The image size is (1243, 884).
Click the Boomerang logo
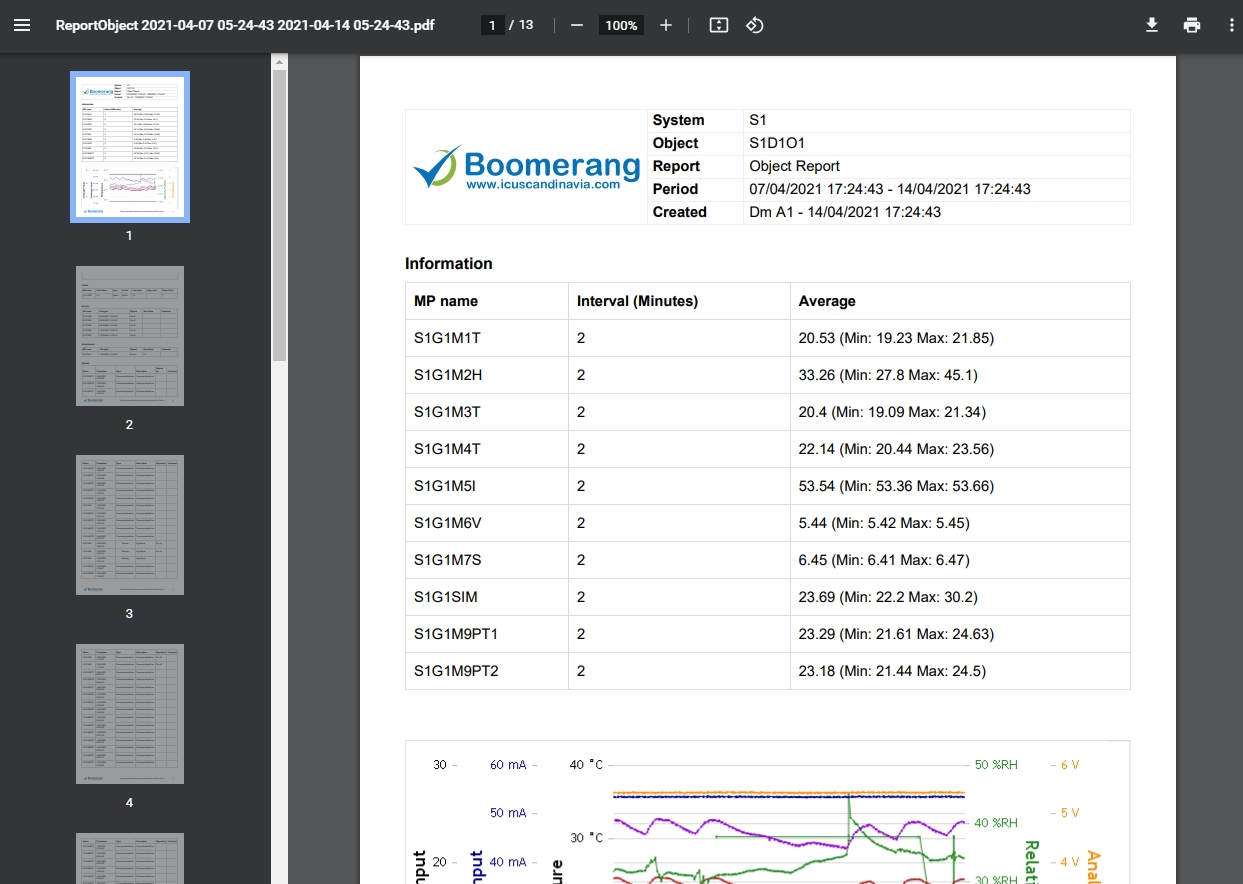527,167
